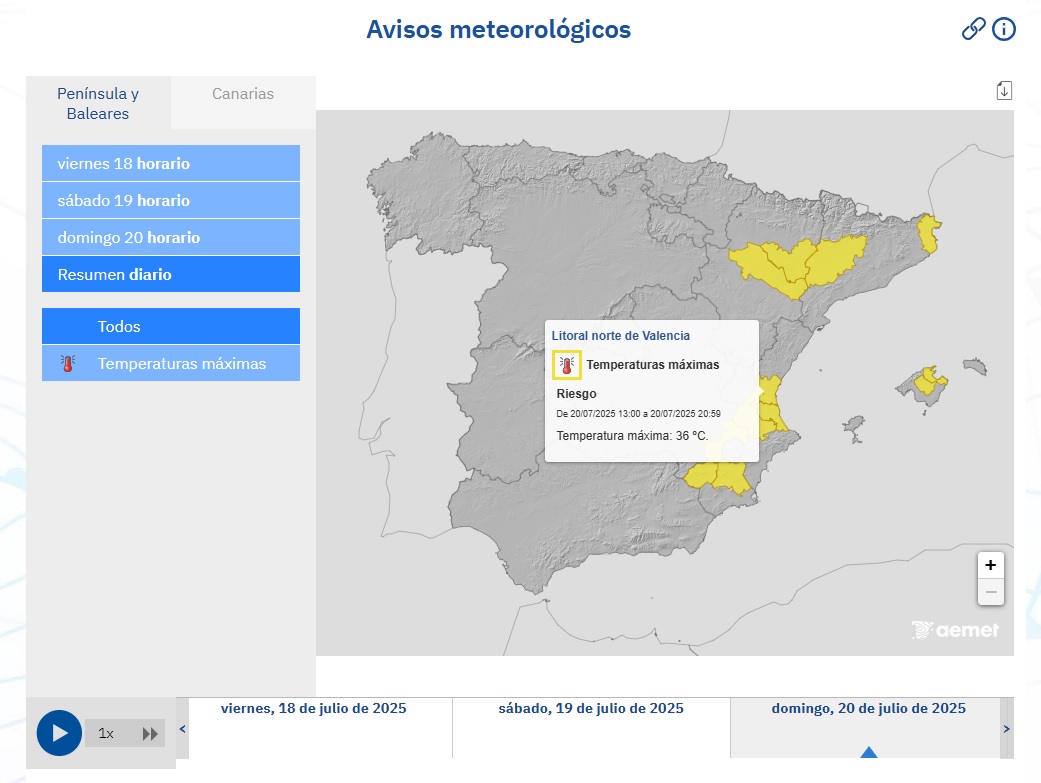Select sábado 19 horario
1041x783 pixels.
tap(170, 200)
